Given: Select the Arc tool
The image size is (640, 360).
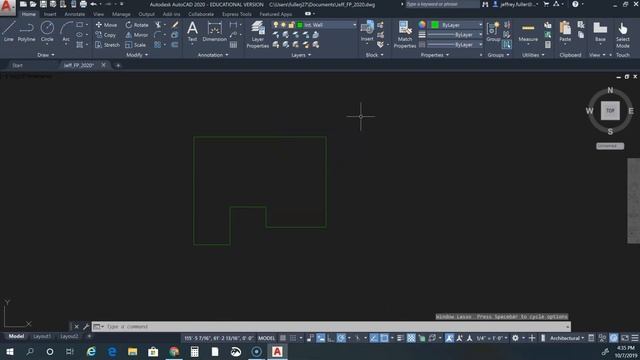Looking at the screenshot, I should [x=66, y=31].
